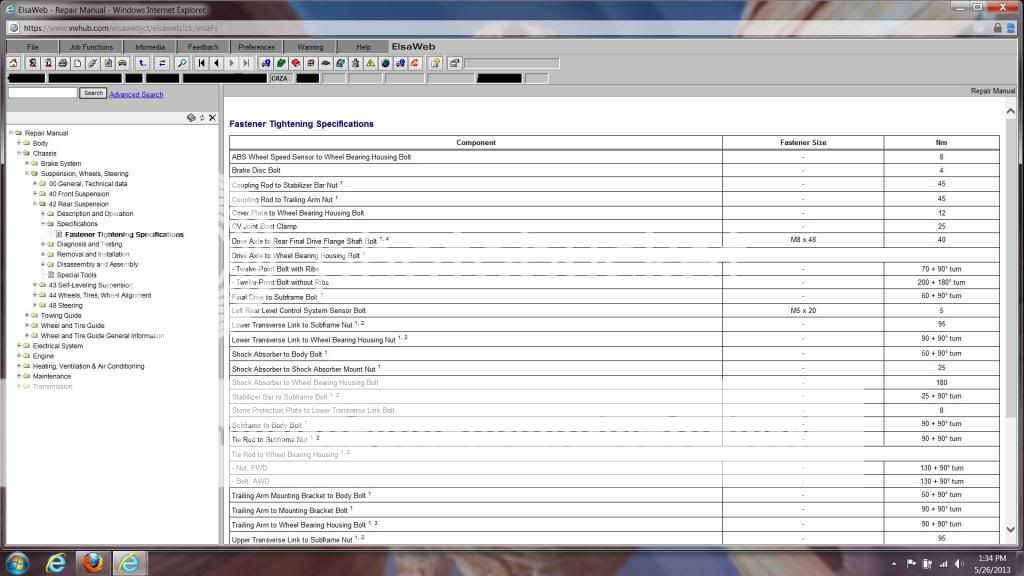Expand the 48 Steering folder

click(x=35, y=305)
